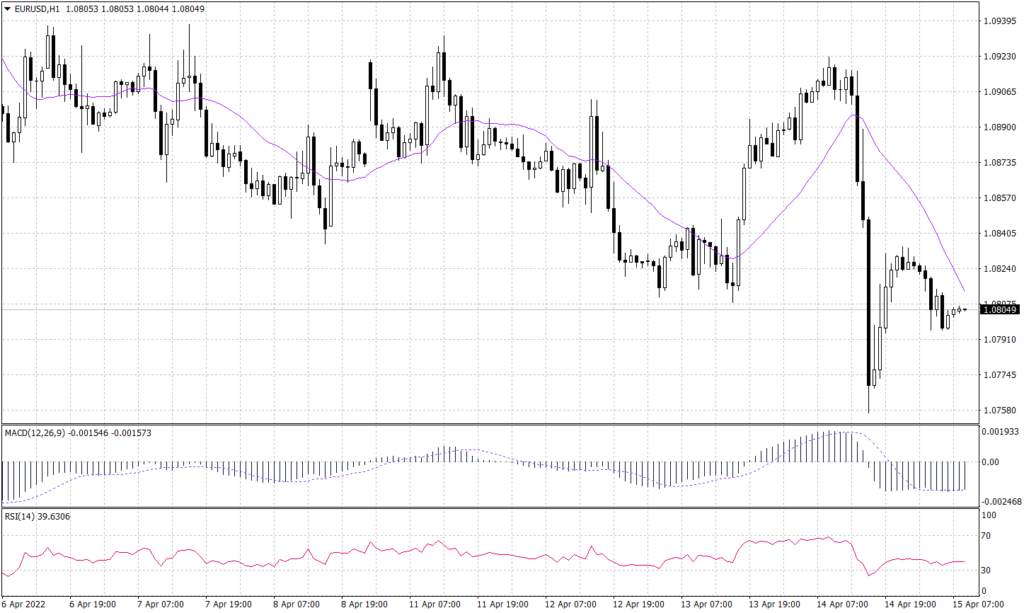Click the separator above the MACD subwindow

point(500,424)
